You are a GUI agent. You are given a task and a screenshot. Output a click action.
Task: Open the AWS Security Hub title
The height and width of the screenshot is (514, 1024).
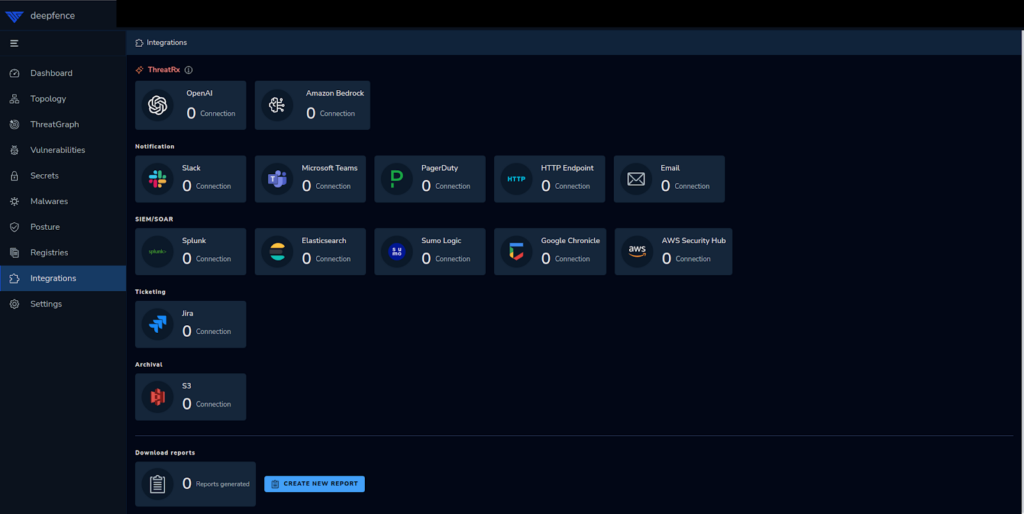694,240
